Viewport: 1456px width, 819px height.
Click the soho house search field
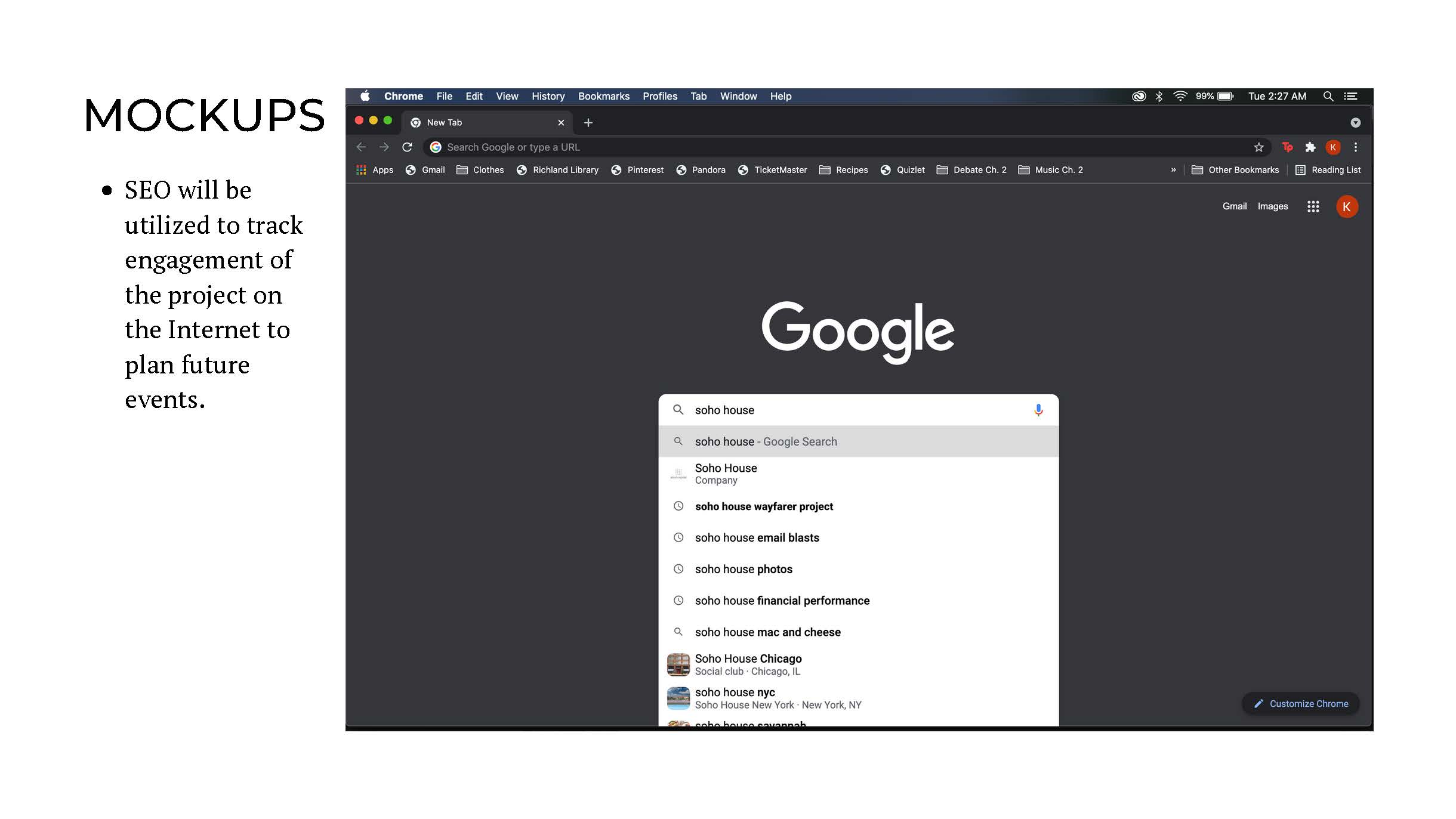858,410
